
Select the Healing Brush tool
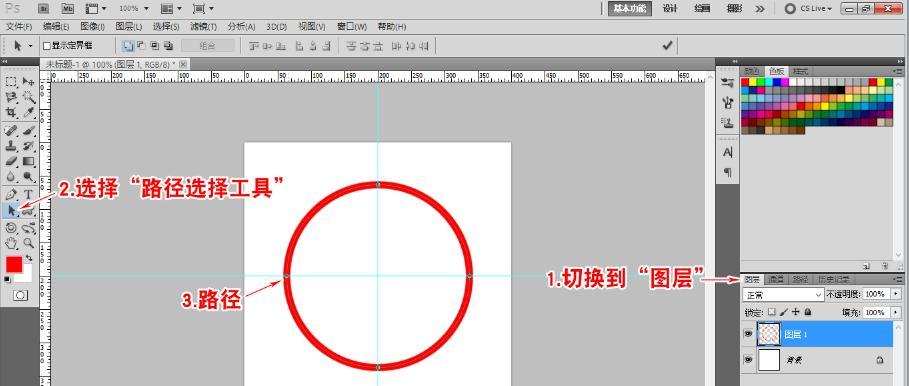pyautogui.click(x=11, y=130)
